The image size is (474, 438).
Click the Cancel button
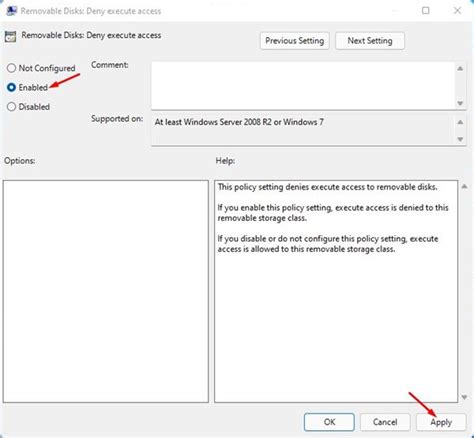385,422
